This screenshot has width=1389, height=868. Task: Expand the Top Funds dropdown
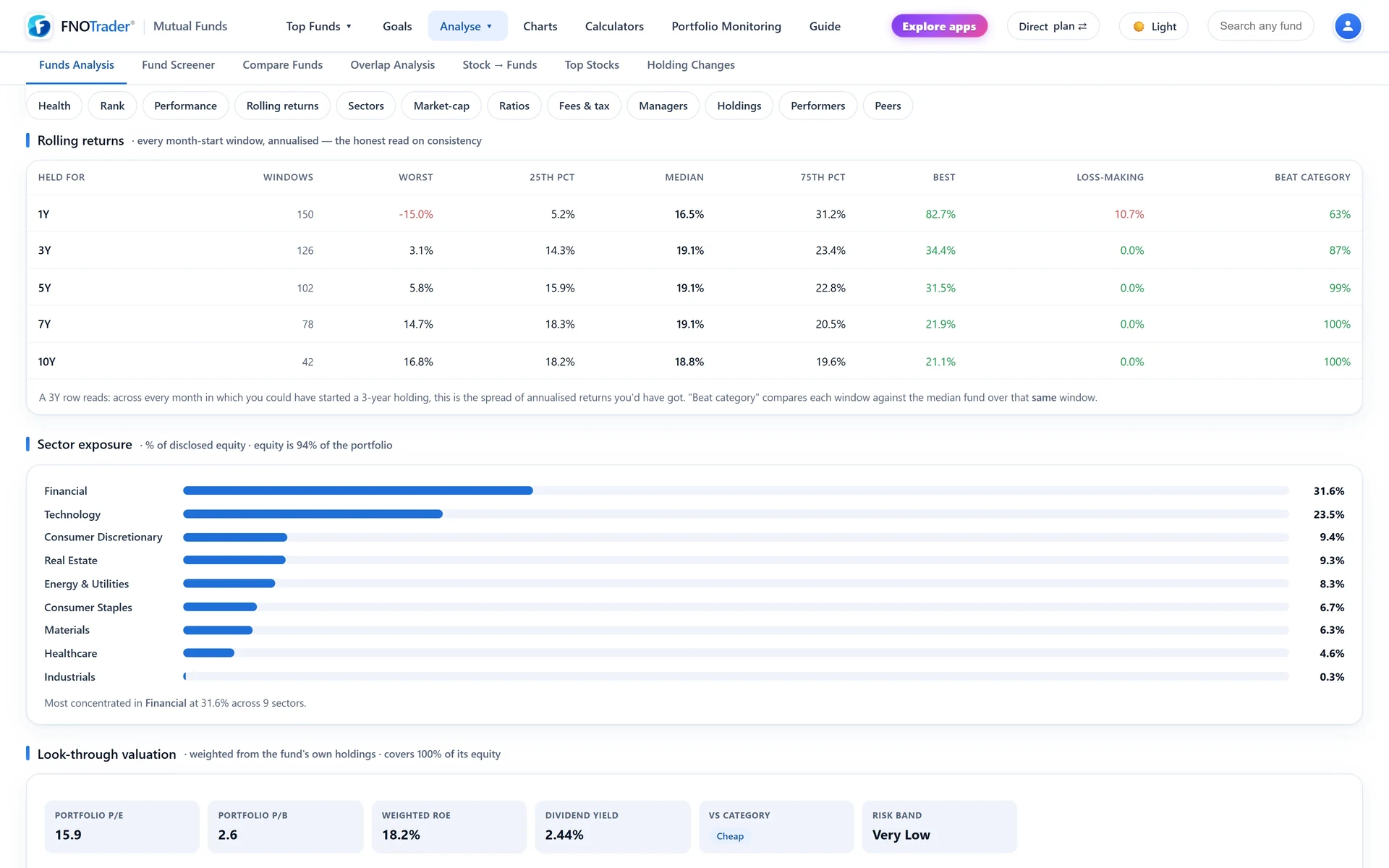click(x=319, y=27)
